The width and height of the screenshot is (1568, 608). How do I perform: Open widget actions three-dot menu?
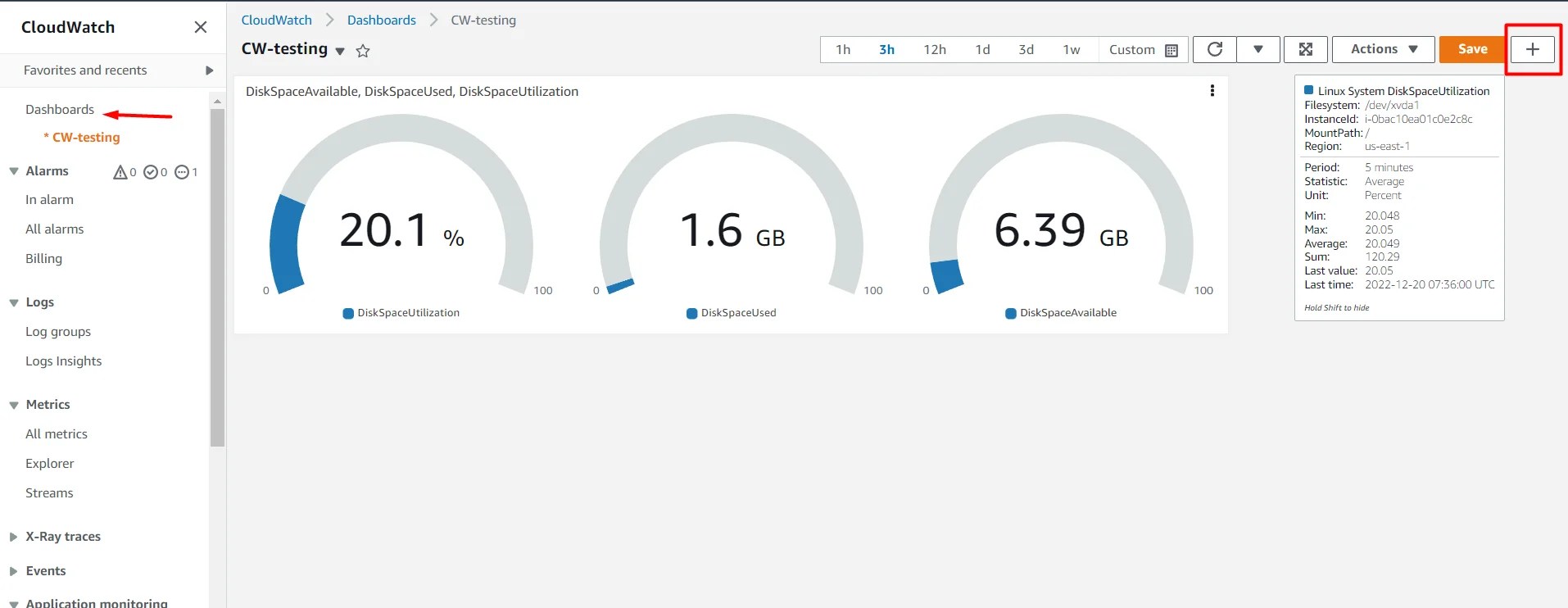pos(1212,91)
